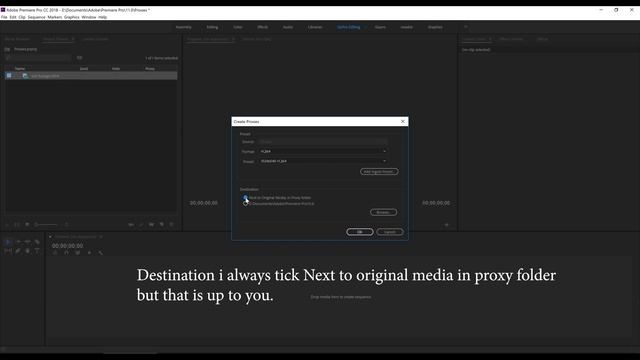Image resolution: width=640 pixels, height=360 pixels.
Task: Select the Selection tool in the Tools panel
Action: tap(8, 242)
